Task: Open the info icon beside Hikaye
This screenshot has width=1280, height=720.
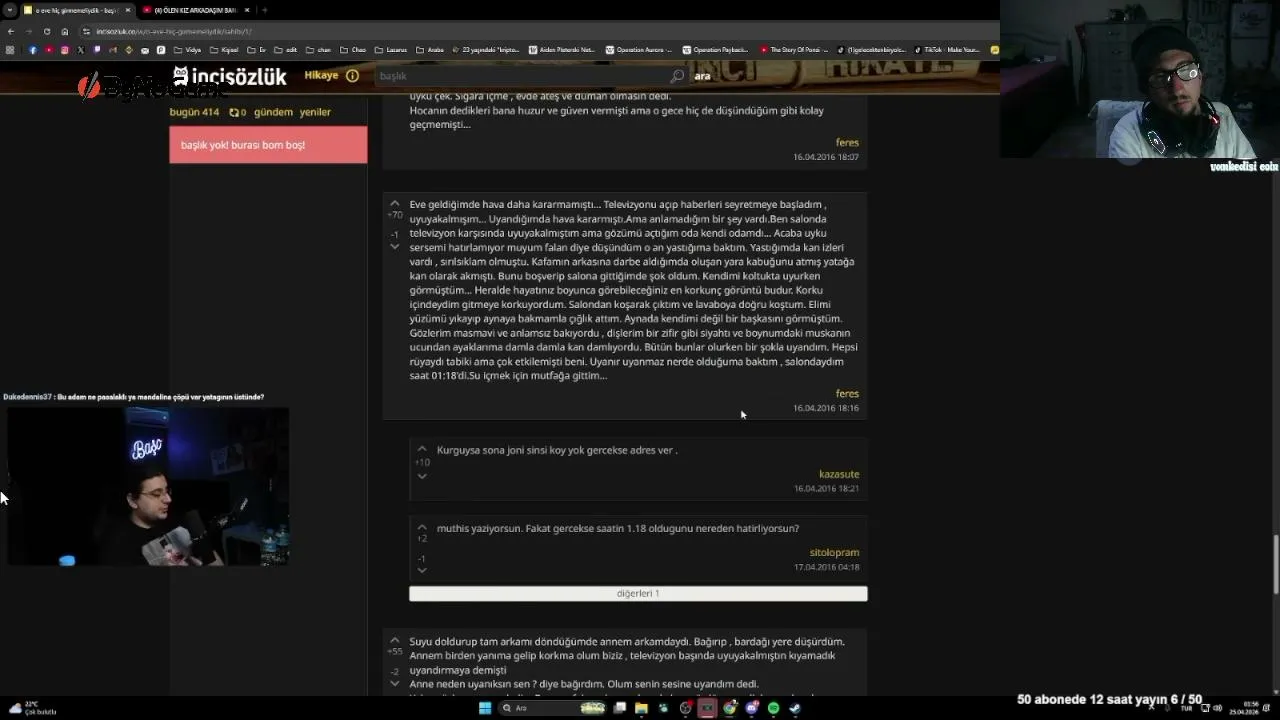Action: pos(352,76)
